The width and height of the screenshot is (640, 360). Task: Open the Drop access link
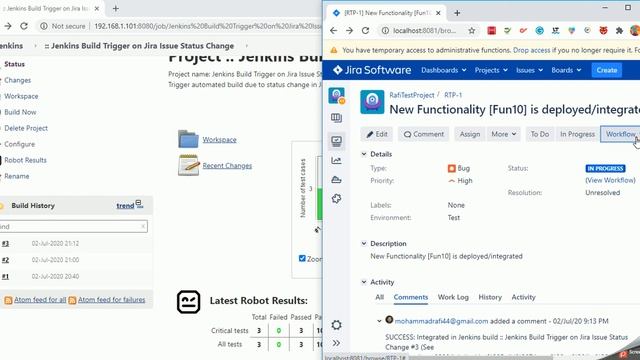click(531, 50)
